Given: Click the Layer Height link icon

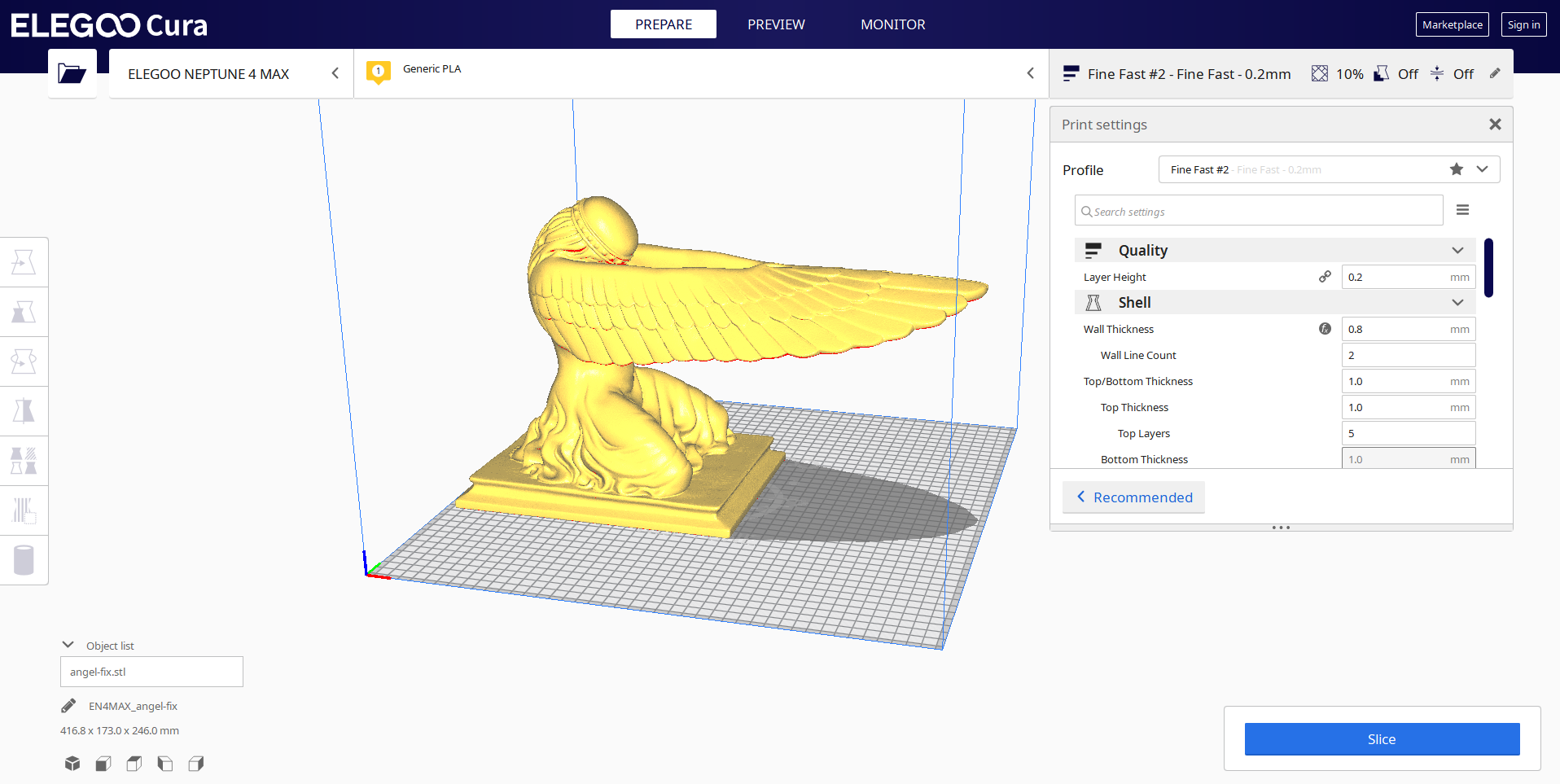Looking at the screenshot, I should click(1325, 277).
